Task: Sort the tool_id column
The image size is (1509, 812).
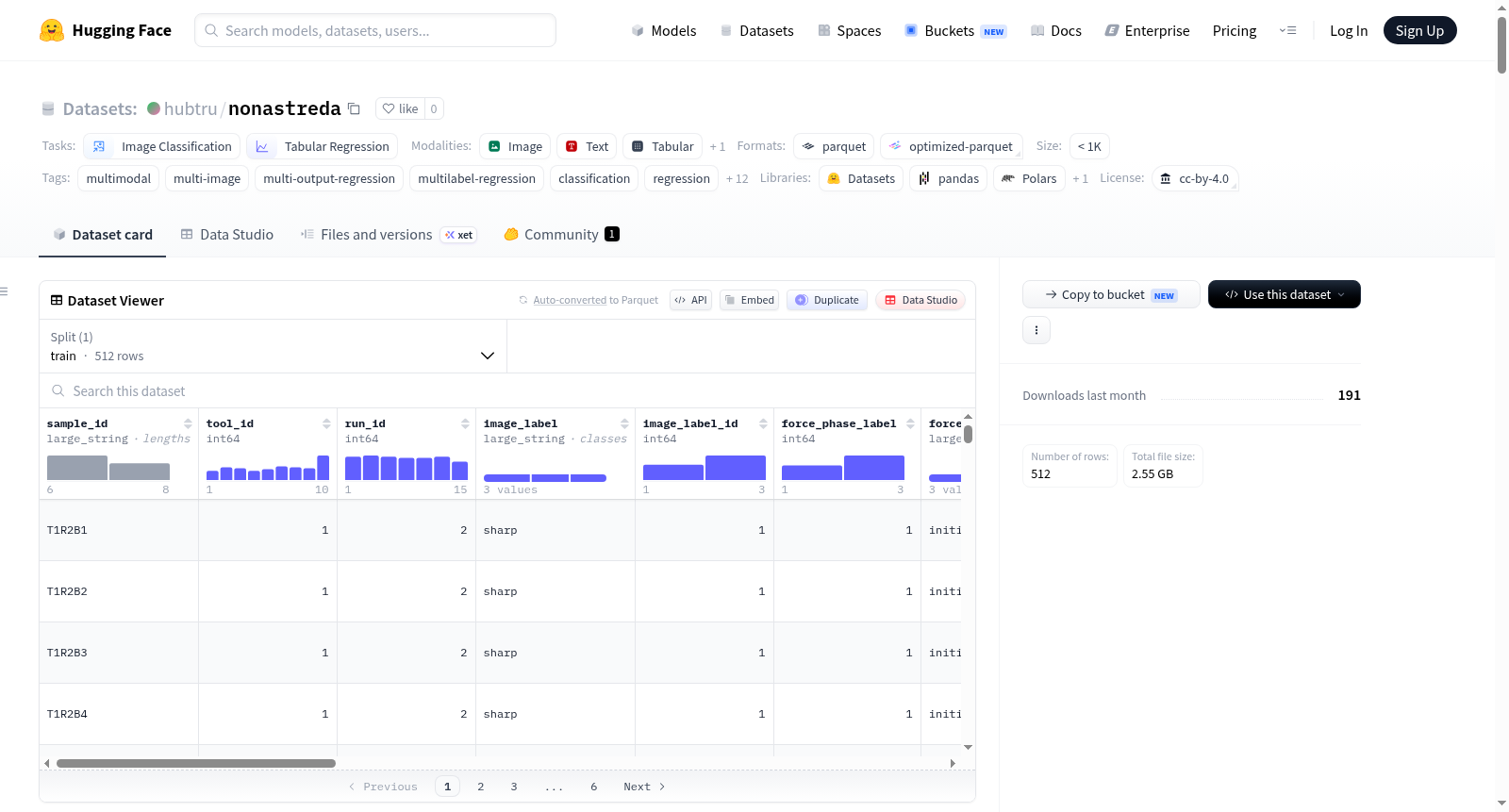Action: coord(326,423)
